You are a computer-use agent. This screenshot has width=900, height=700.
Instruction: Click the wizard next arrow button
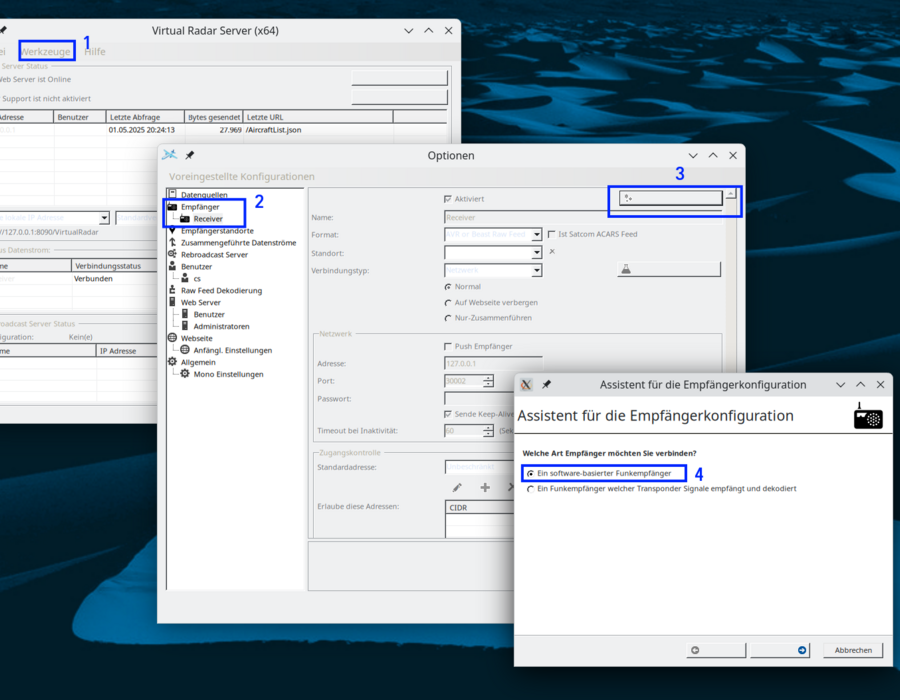(779, 651)
